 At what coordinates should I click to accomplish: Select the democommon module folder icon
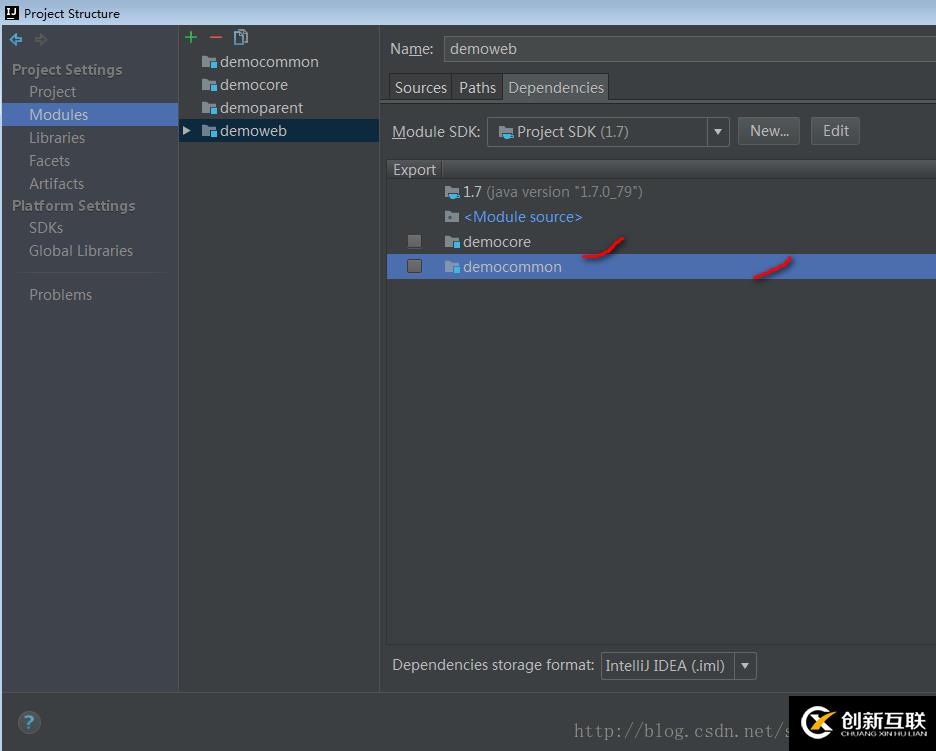click(209, 62)
